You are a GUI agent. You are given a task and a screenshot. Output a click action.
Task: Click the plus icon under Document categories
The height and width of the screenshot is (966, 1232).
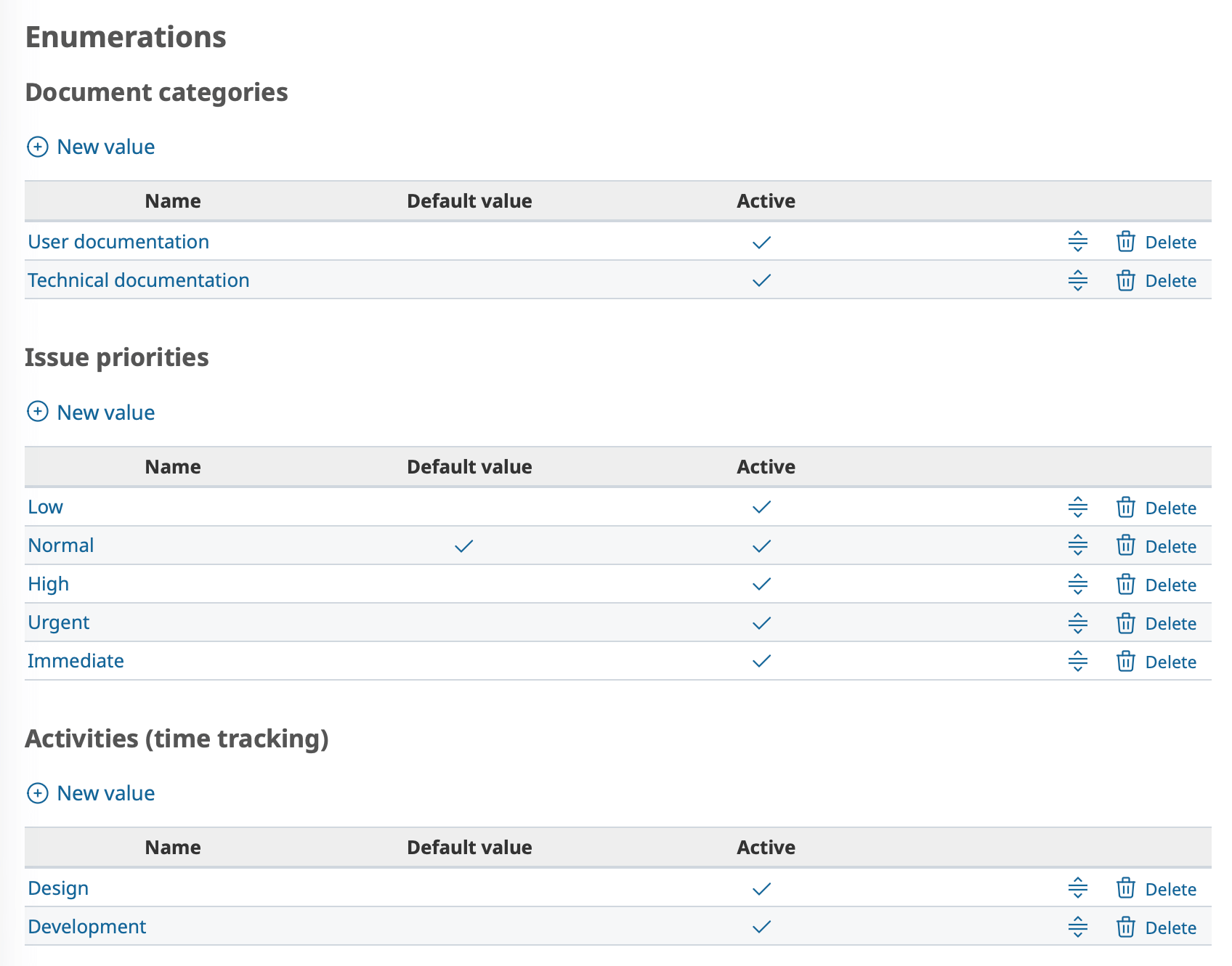(38, 147)
